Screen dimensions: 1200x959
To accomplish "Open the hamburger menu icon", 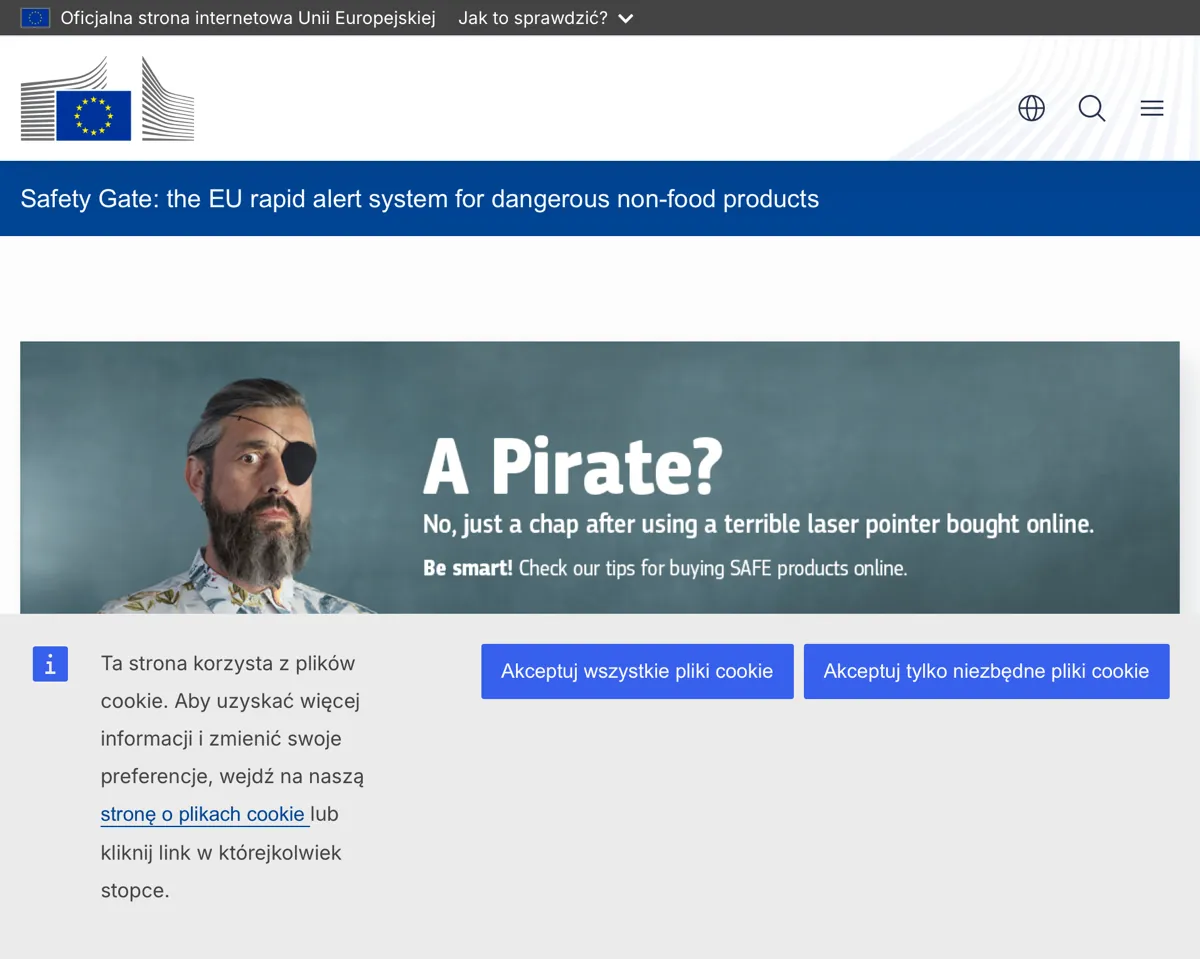I will pos(1152,108).
